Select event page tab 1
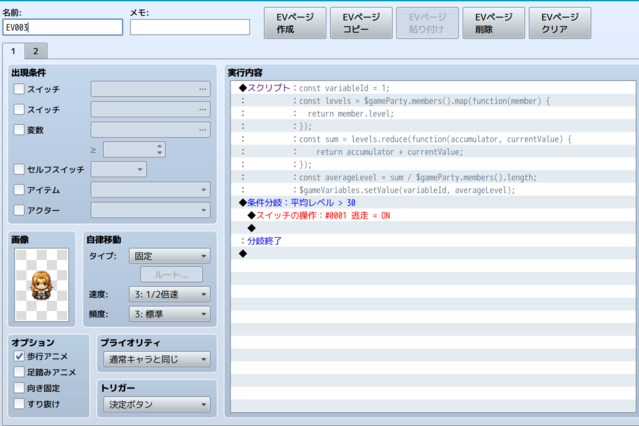The height and width of the screenshot is (426, 639). [13, 51]
